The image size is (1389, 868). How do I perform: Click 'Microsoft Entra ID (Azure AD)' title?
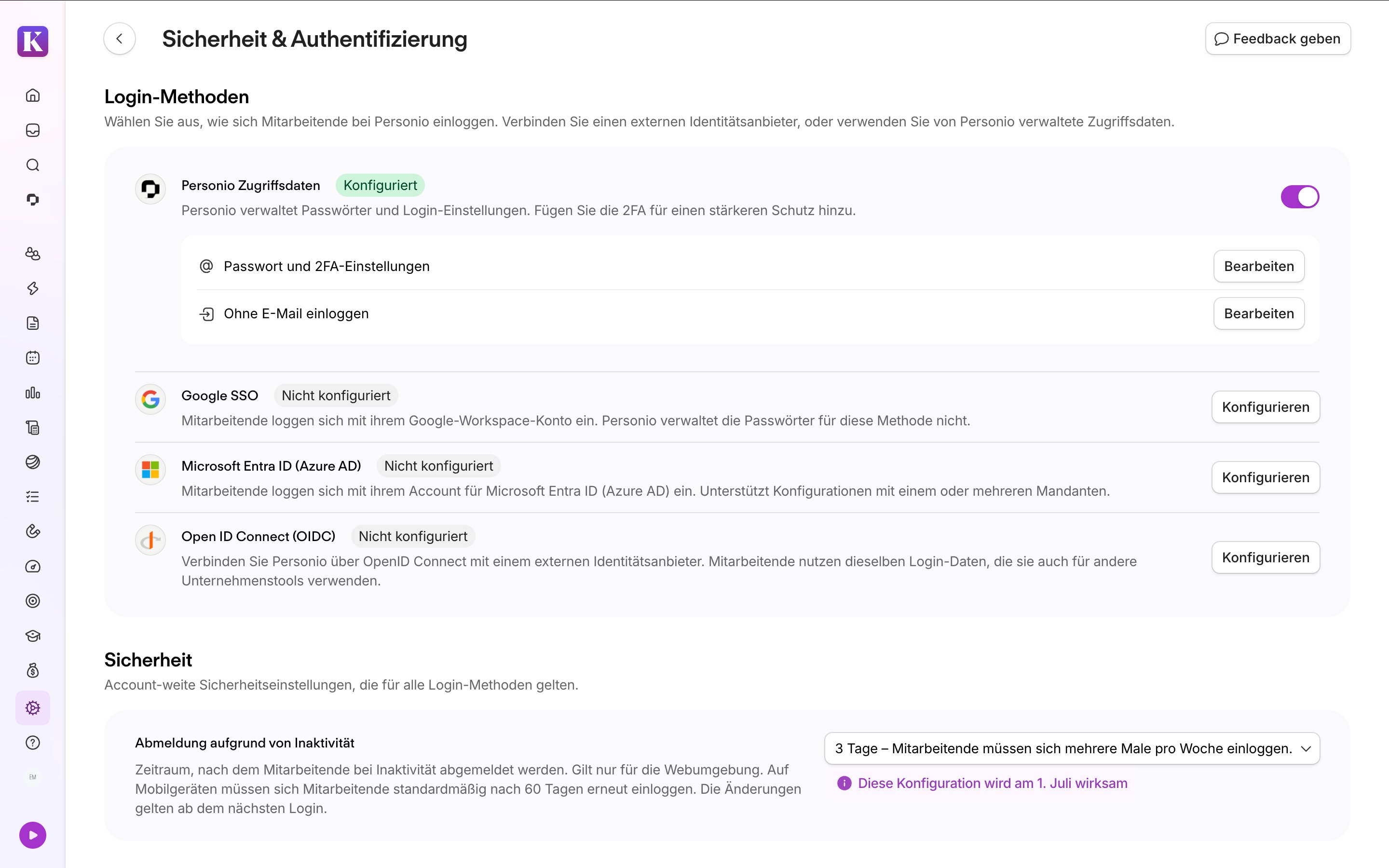[272, 466]
